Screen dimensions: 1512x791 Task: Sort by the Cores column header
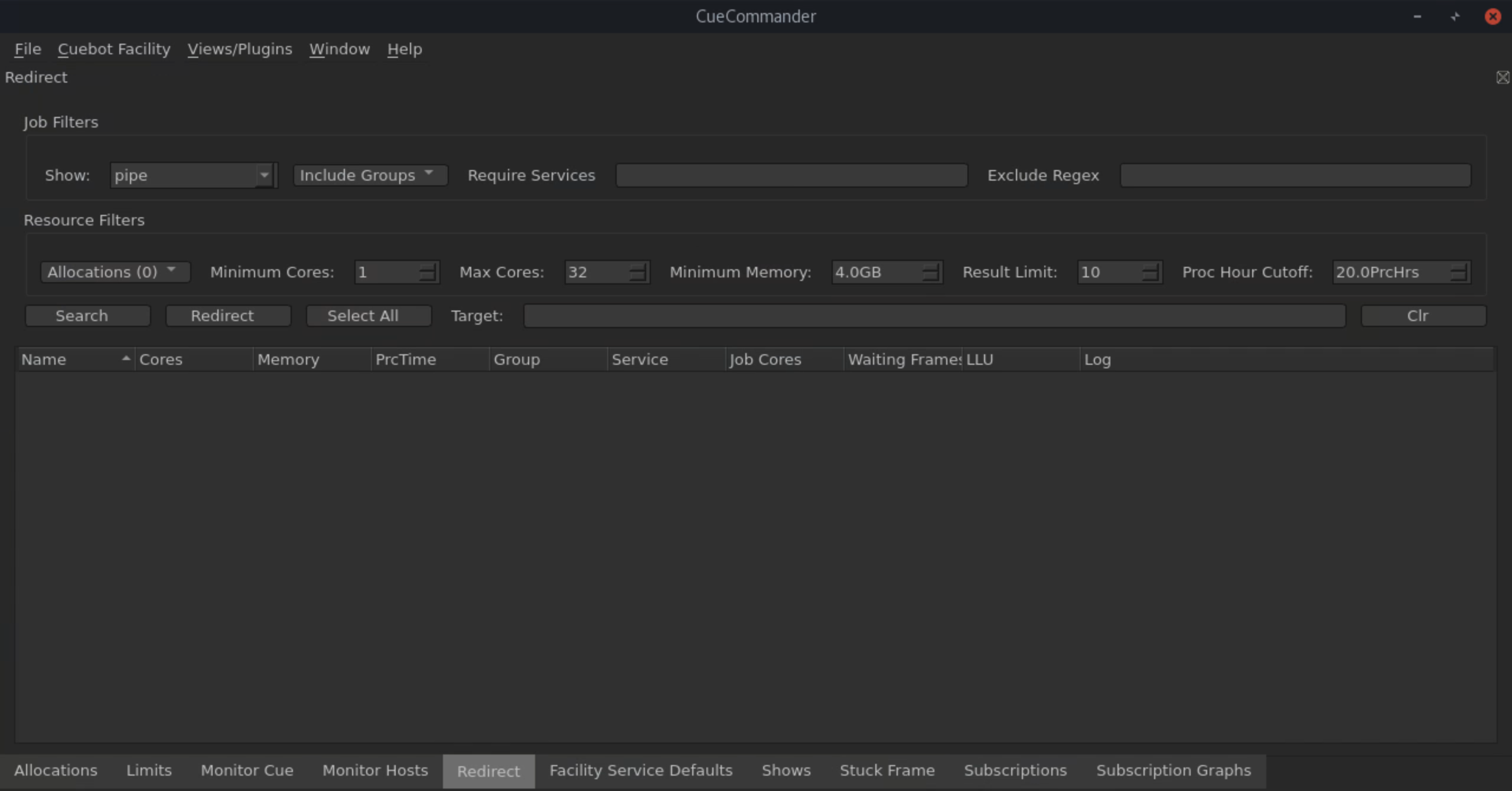194,359
